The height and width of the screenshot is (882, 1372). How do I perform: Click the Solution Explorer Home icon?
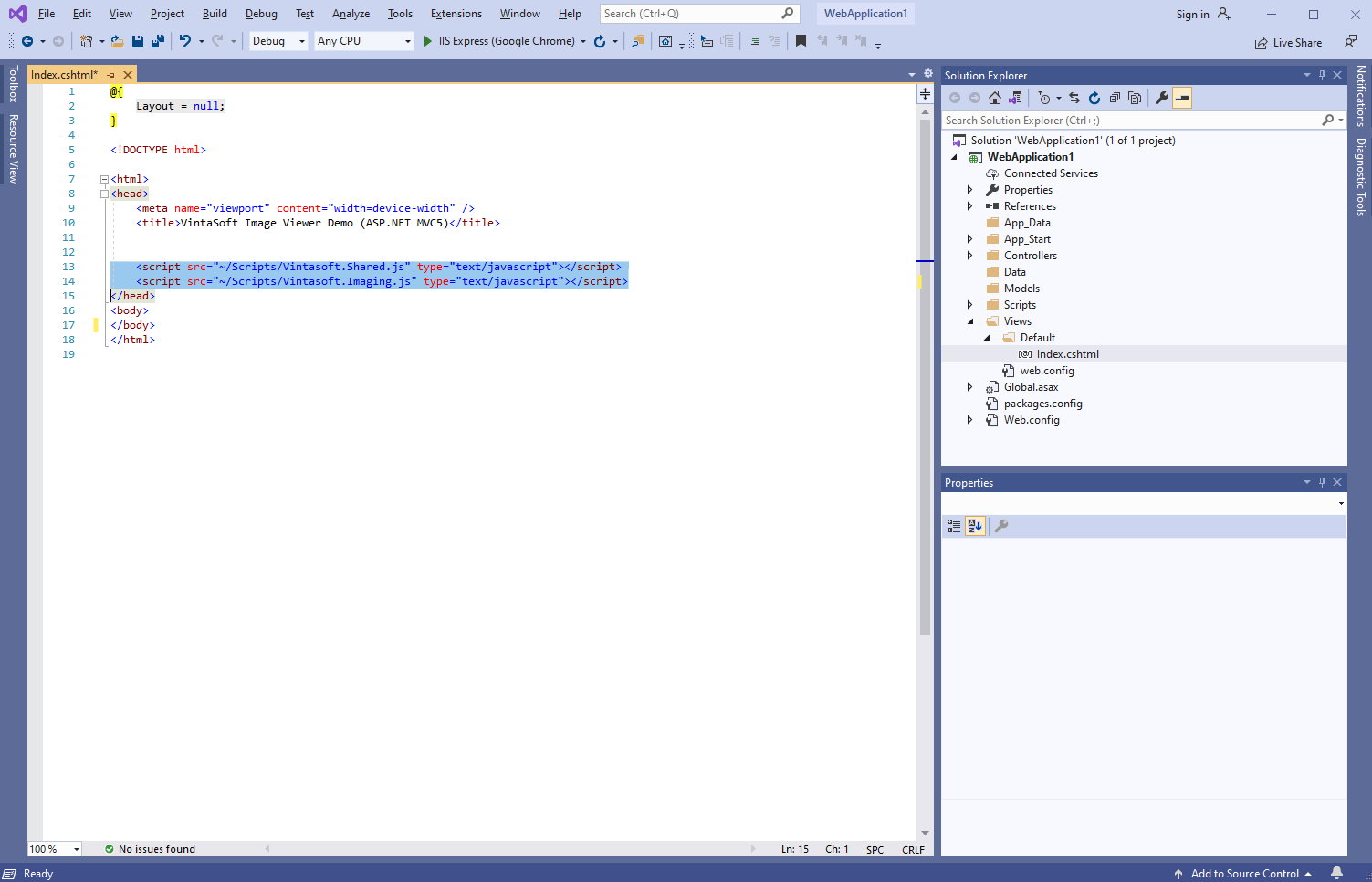[995, 98]
